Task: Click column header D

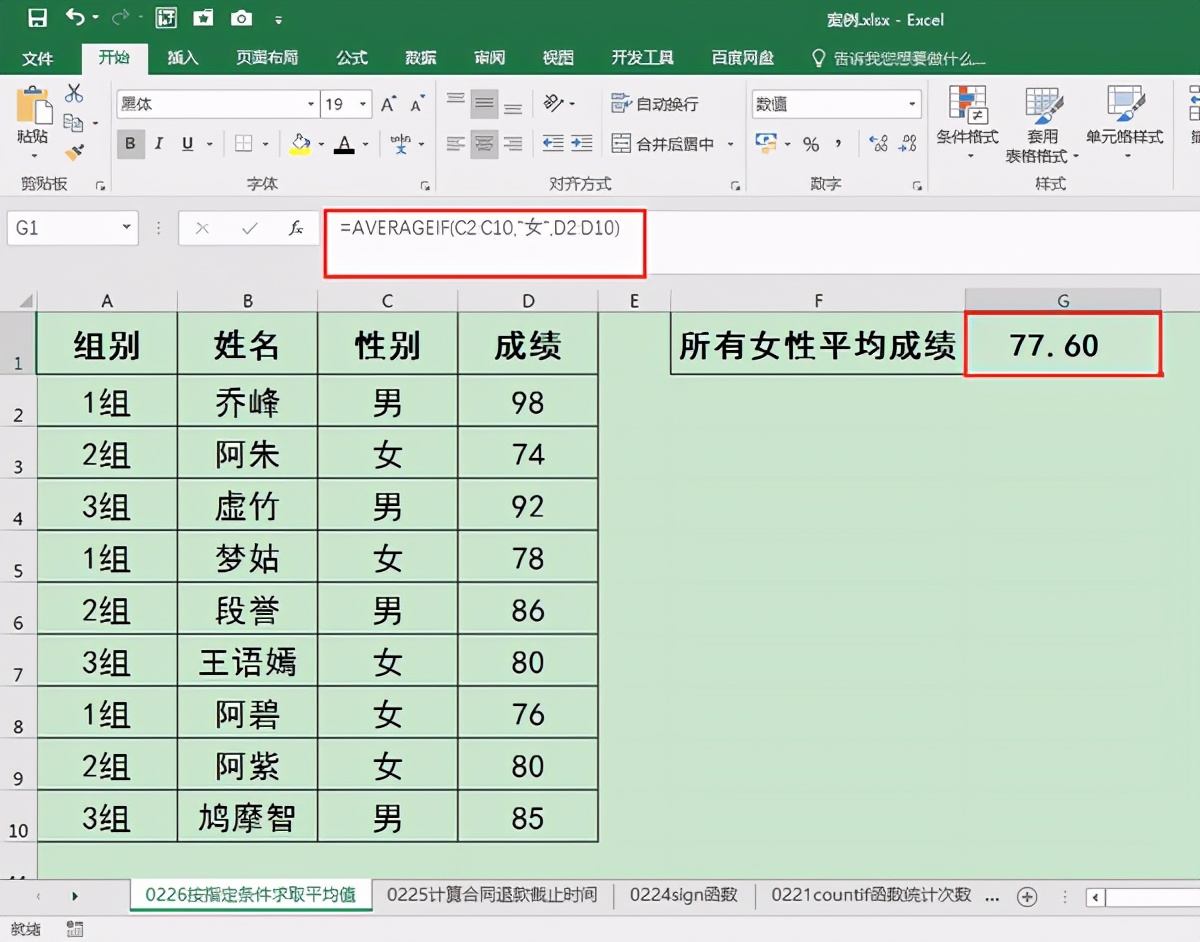Action: pos(527,300)
